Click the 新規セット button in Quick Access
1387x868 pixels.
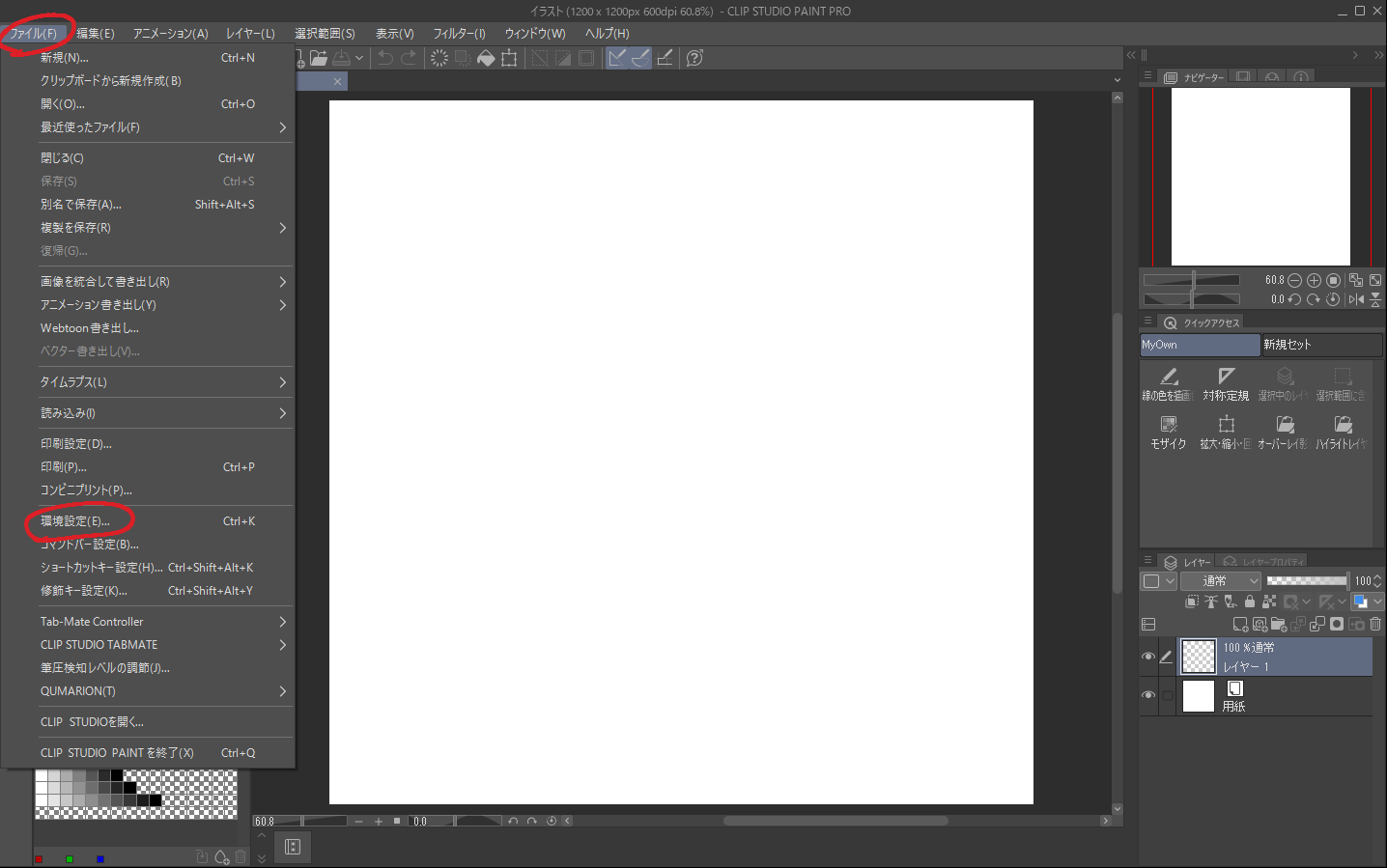pyautogui.click(x=1321, y=345)
